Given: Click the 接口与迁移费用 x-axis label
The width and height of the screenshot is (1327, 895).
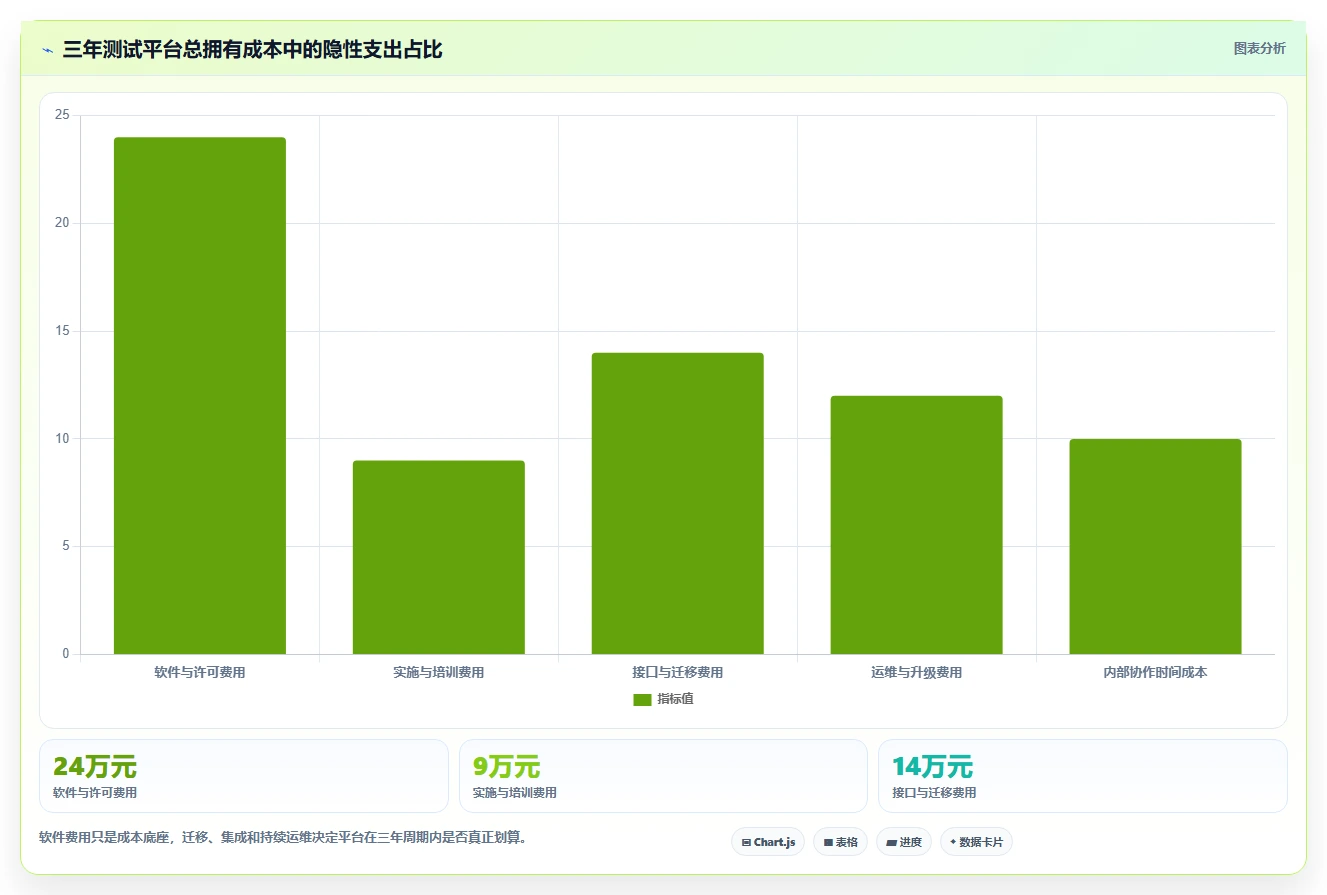Looking at the screenshot, I should coord(677,673).
